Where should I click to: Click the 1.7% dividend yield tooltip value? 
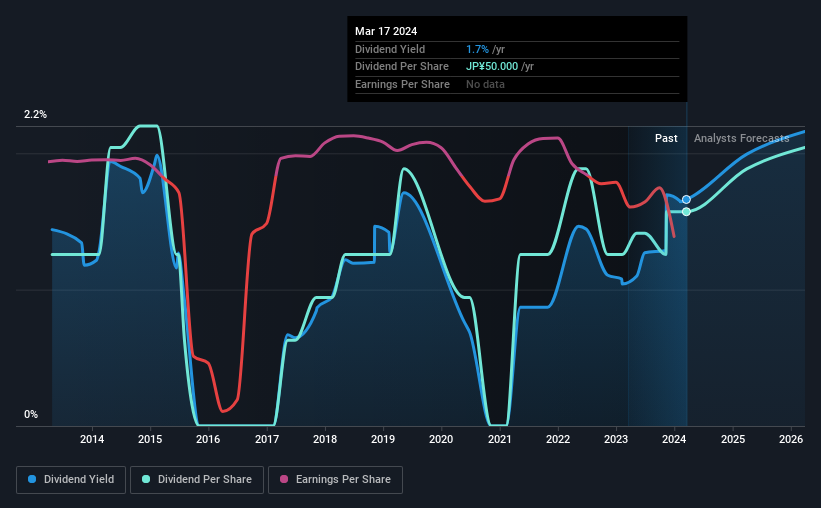(x=478, y=49)
